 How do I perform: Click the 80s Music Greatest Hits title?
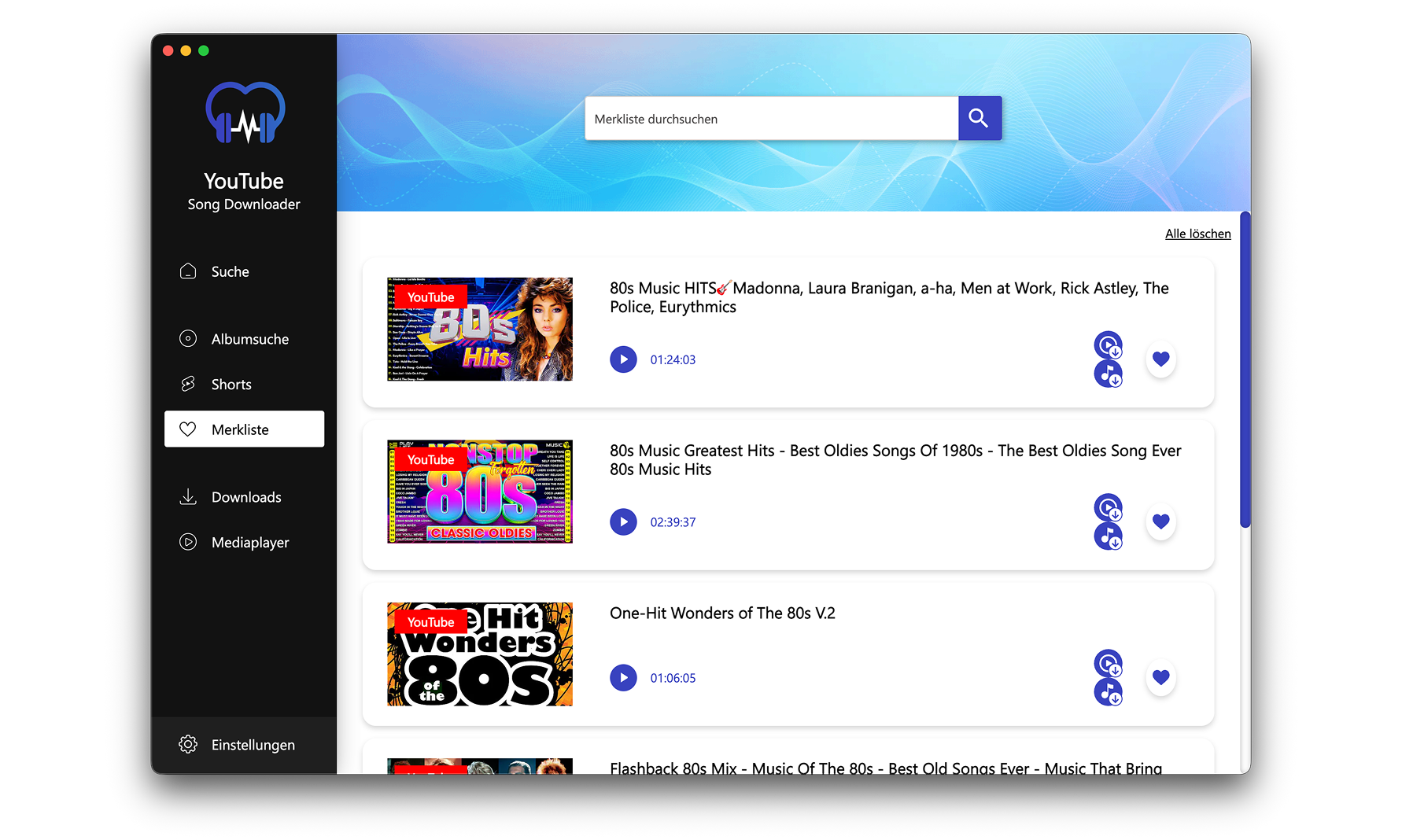(895, 460)
